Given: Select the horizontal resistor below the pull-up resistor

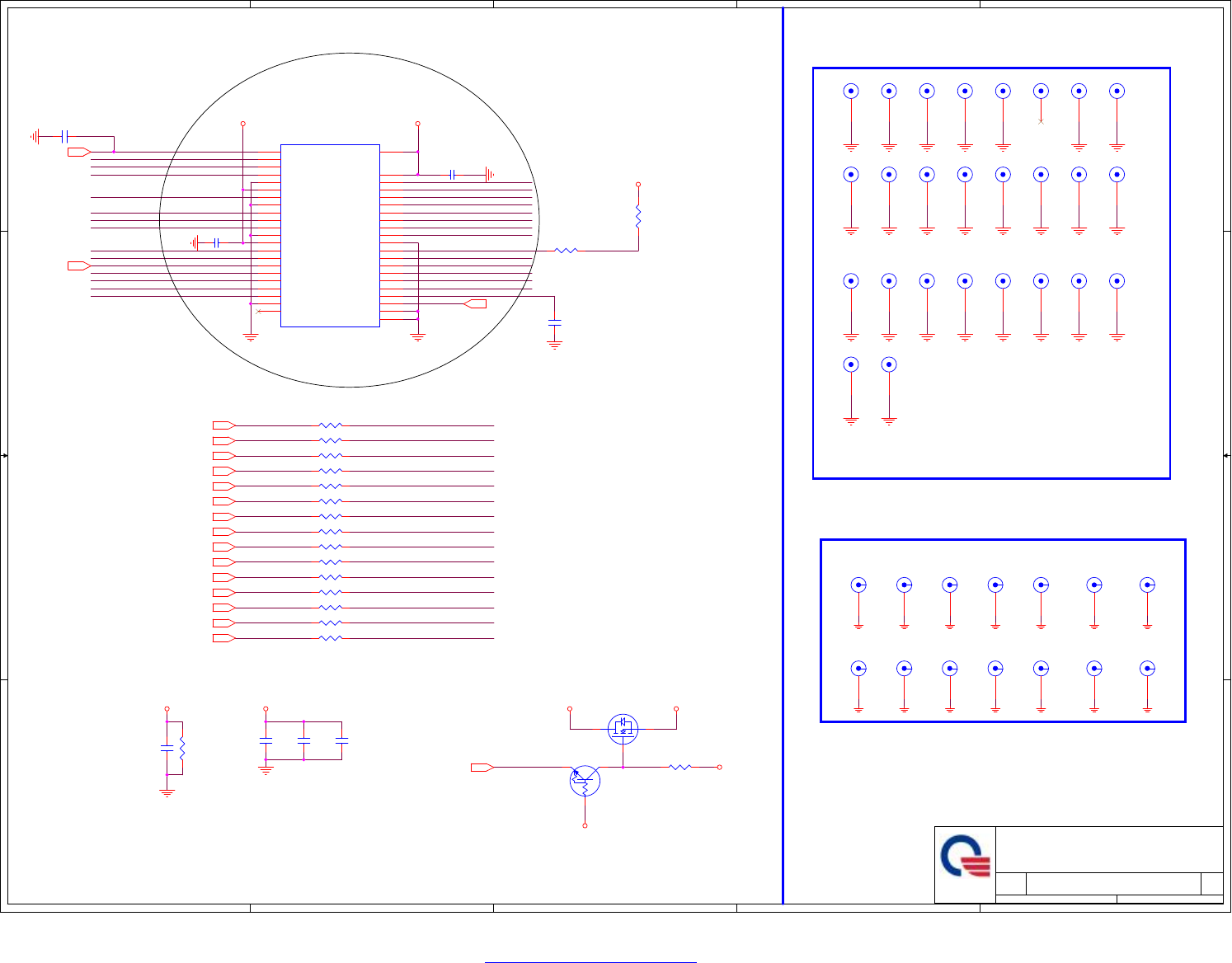Looking at the screenshot, I should [x=566, y=251].
